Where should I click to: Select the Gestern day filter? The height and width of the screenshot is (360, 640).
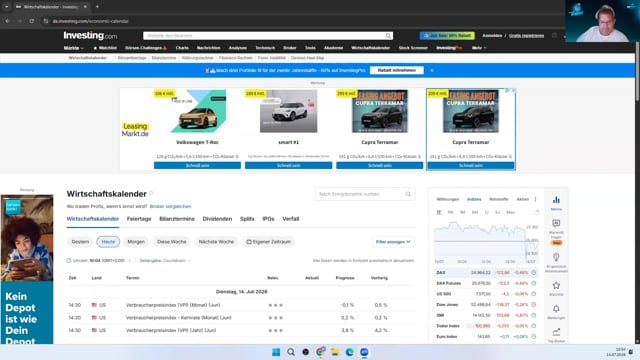[80, 242]
